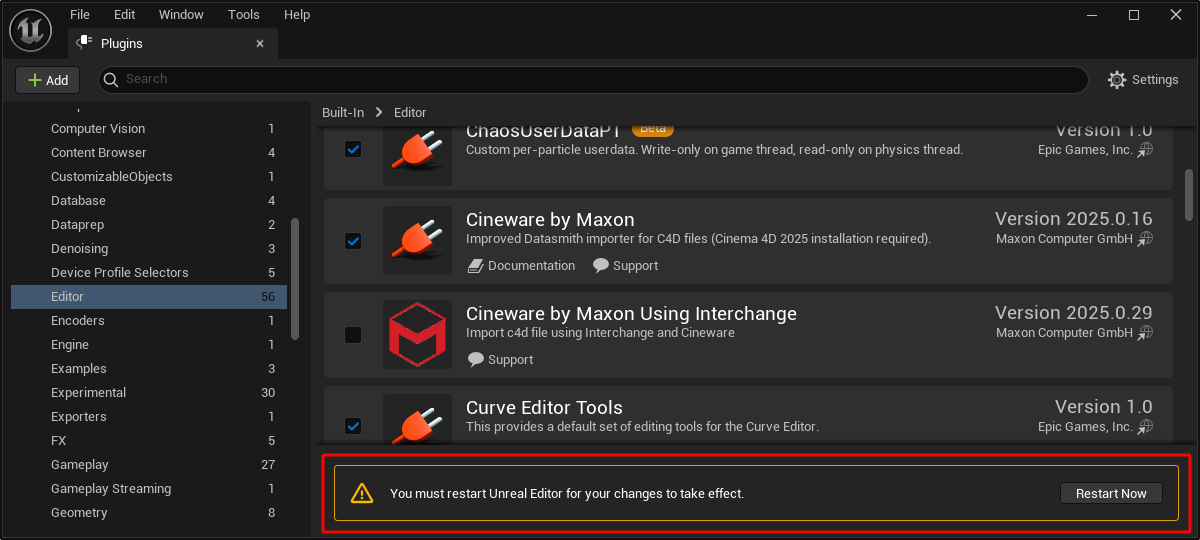
Task: Select the Database category
Action: click(x=149, y=201)
